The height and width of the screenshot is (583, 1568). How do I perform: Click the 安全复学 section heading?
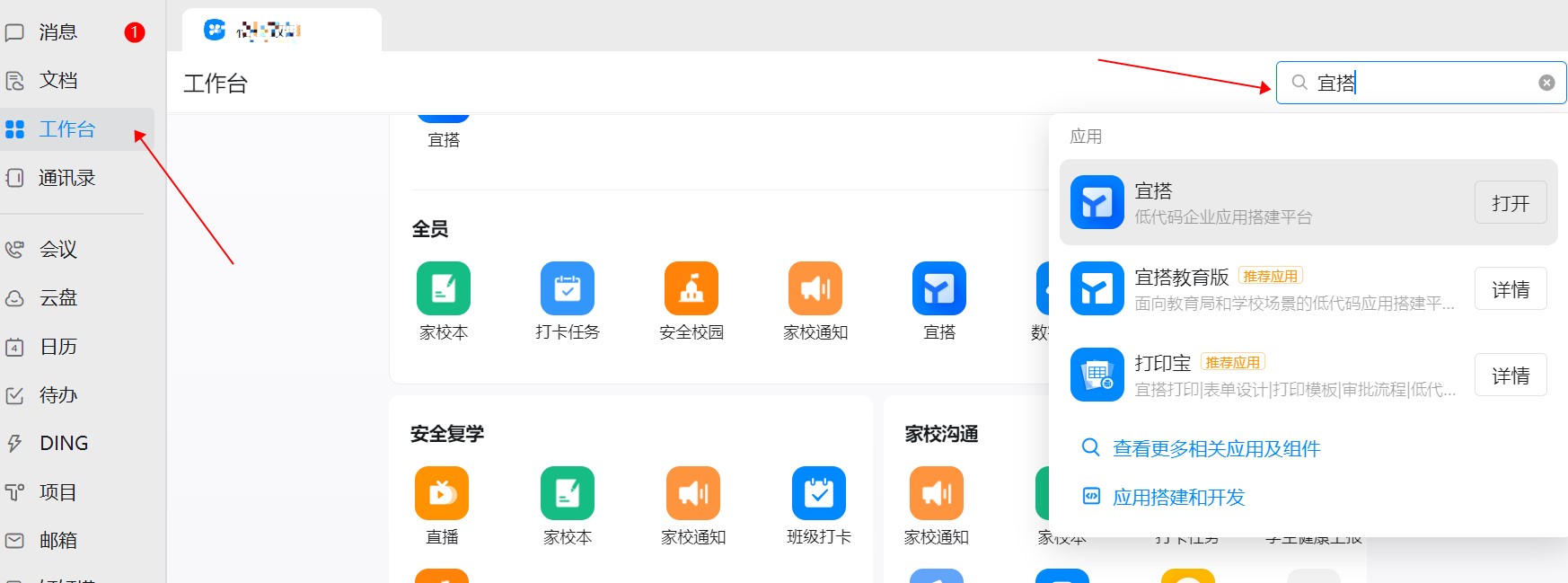point(447,434)
